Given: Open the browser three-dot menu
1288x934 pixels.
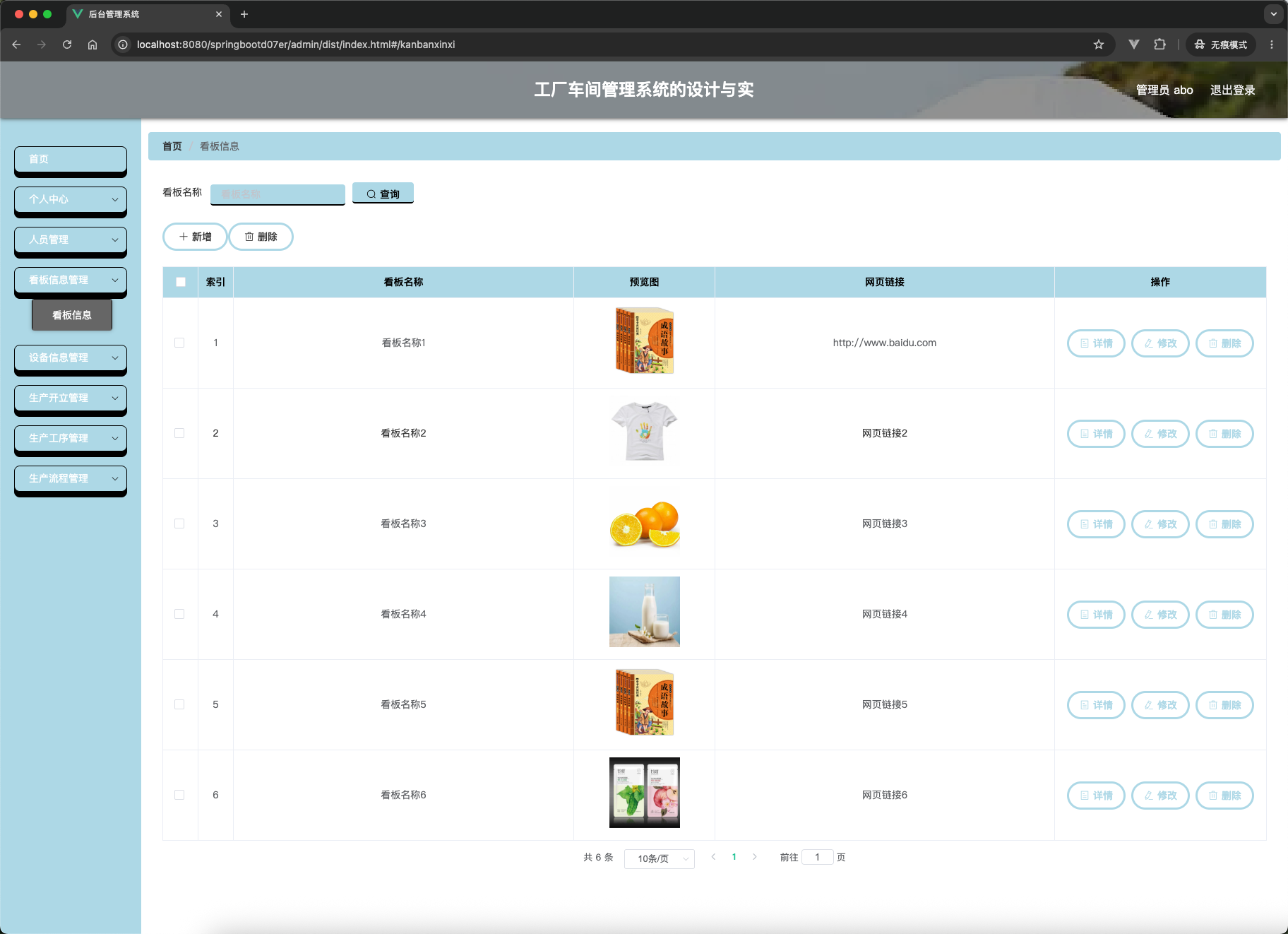Looking at the screenshot, I should click(1272, 45).
